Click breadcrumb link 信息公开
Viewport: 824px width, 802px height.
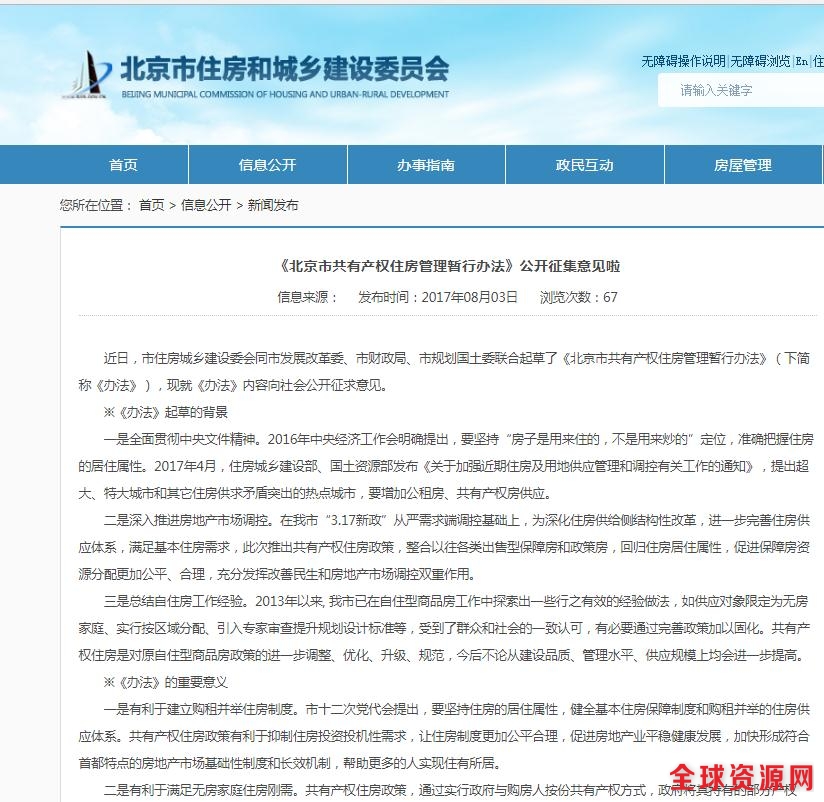point(206,205)
